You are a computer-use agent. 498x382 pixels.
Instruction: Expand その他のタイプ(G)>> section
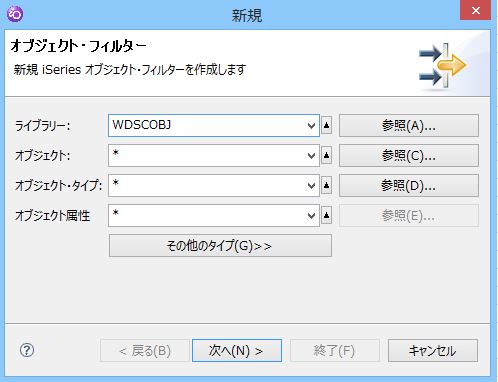point(220,246)
